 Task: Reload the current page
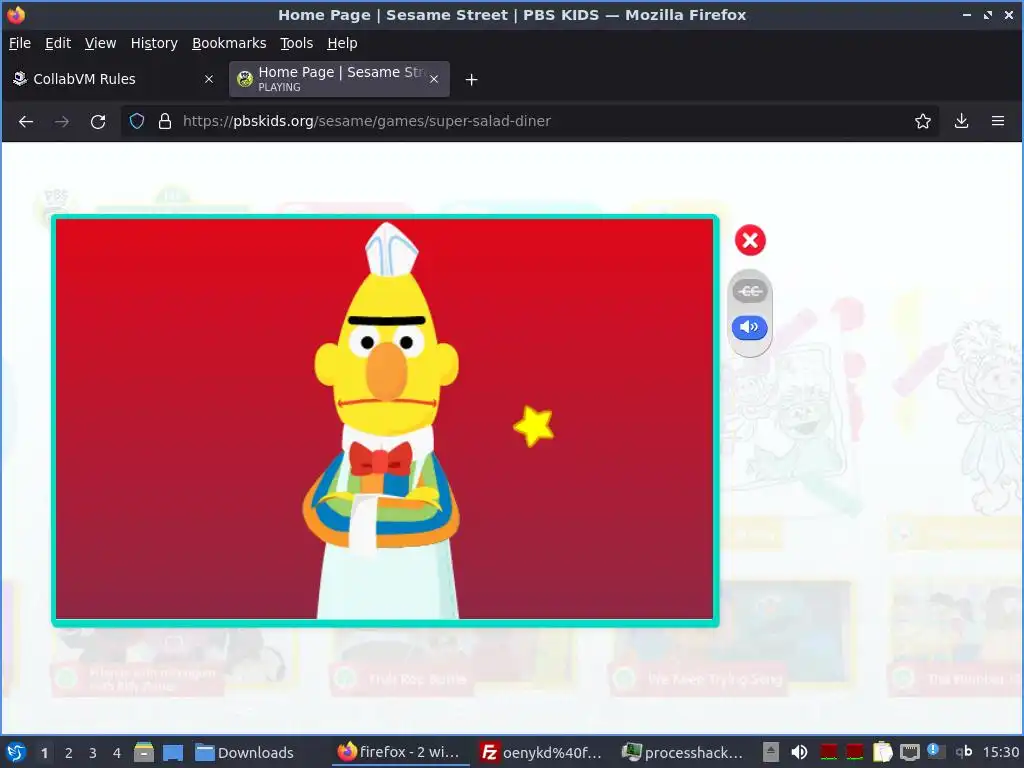click(98, 121)
